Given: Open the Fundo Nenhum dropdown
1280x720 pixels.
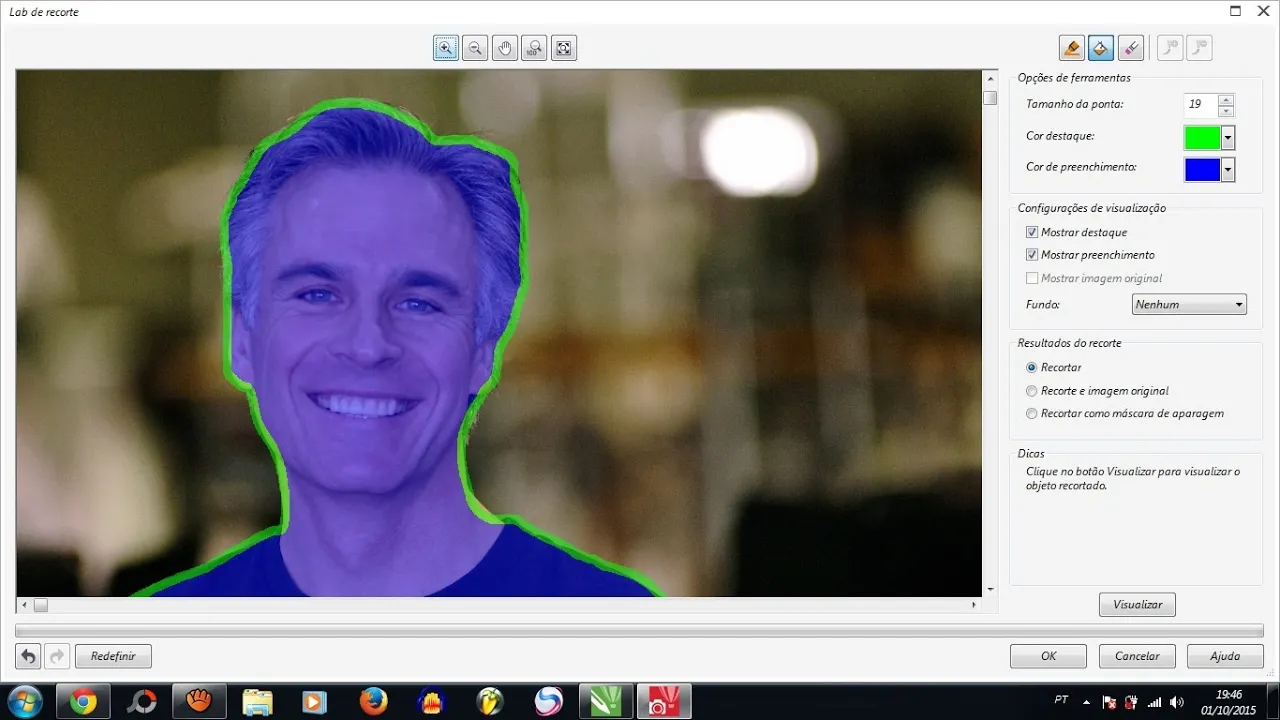Looking at the screenshot, I should tap(1189, 304).
